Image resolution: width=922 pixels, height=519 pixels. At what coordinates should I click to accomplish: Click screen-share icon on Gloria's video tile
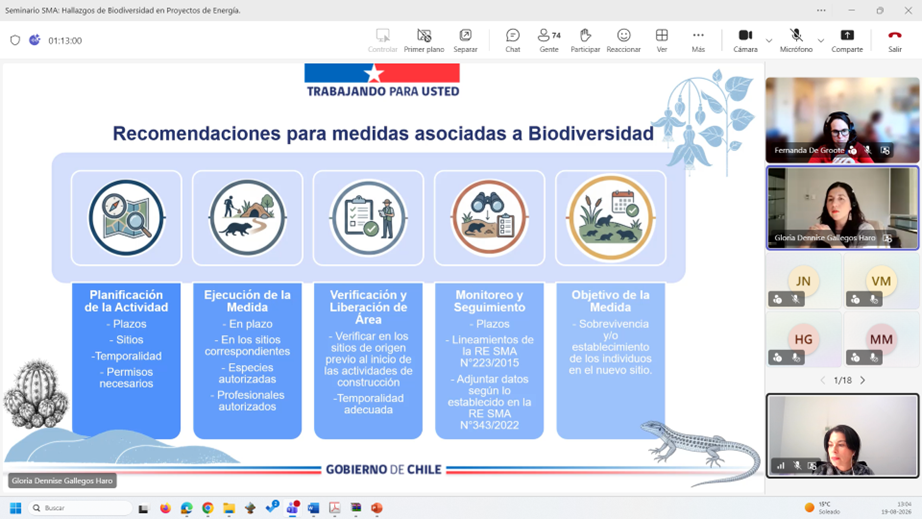pyautogui.click(x=887, y=238)
